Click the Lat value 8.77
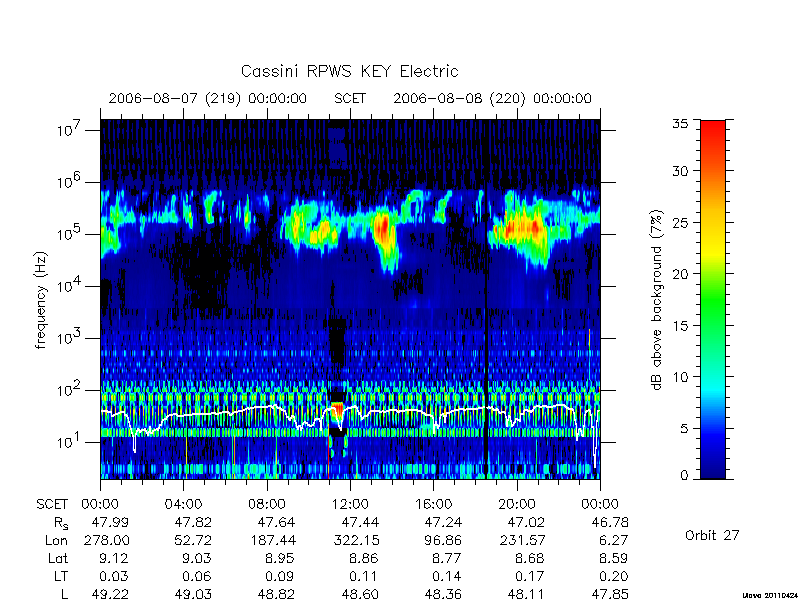 (447, 559)
